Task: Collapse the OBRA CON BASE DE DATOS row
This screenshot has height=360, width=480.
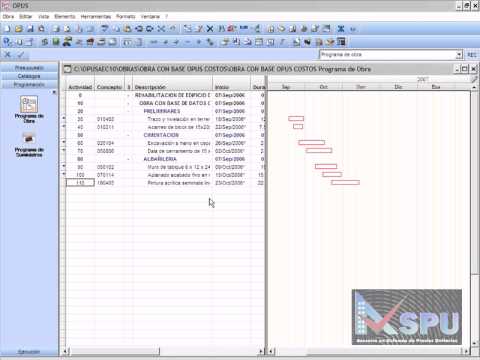Action: tap(128, 103)
